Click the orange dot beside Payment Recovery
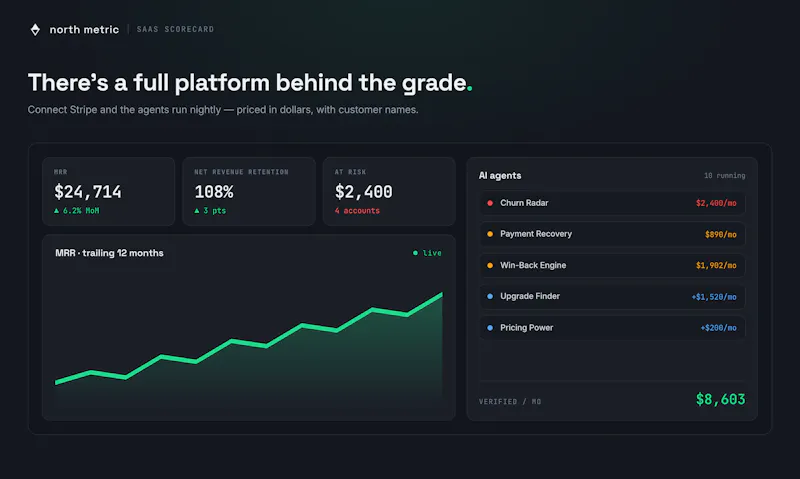The height and width of the screenshot is (479, 800). pos(490,234)
